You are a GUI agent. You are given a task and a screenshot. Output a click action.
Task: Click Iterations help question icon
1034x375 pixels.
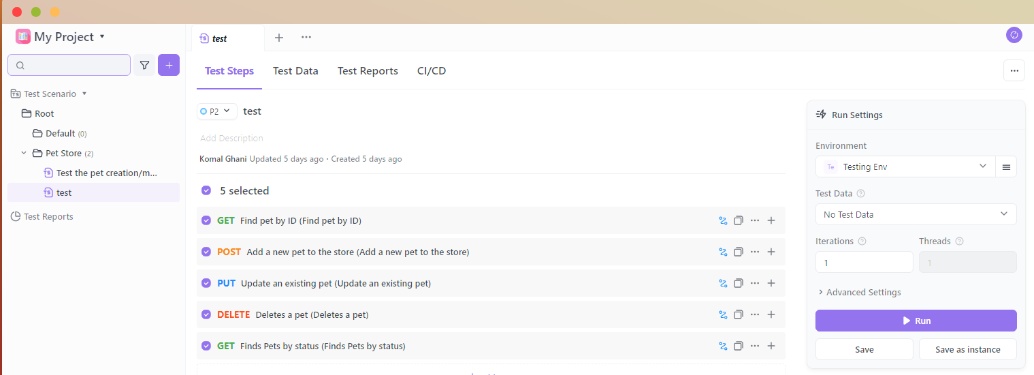[862, 241]
